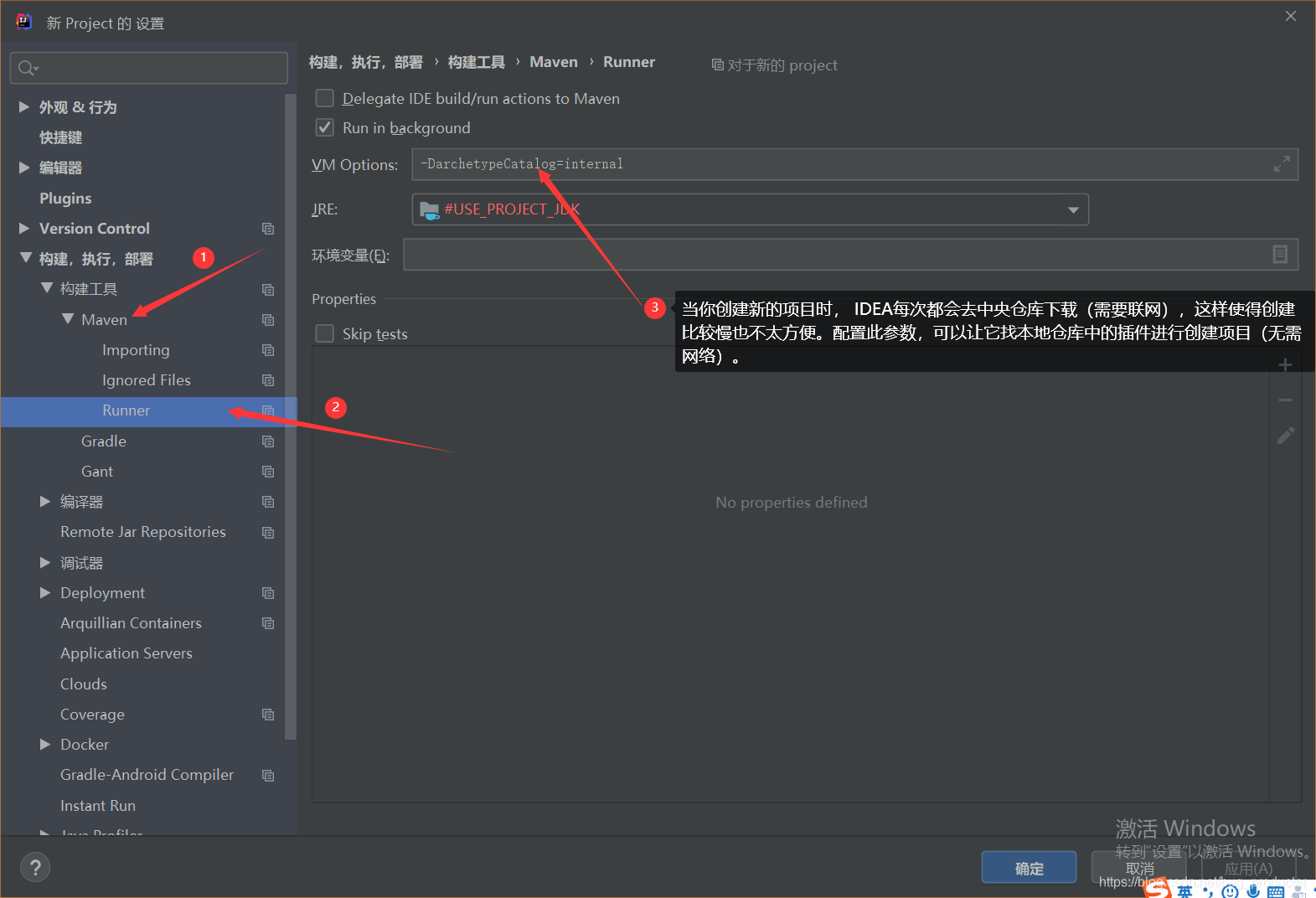Collapse the Maven tree node

tap(68, 319)
